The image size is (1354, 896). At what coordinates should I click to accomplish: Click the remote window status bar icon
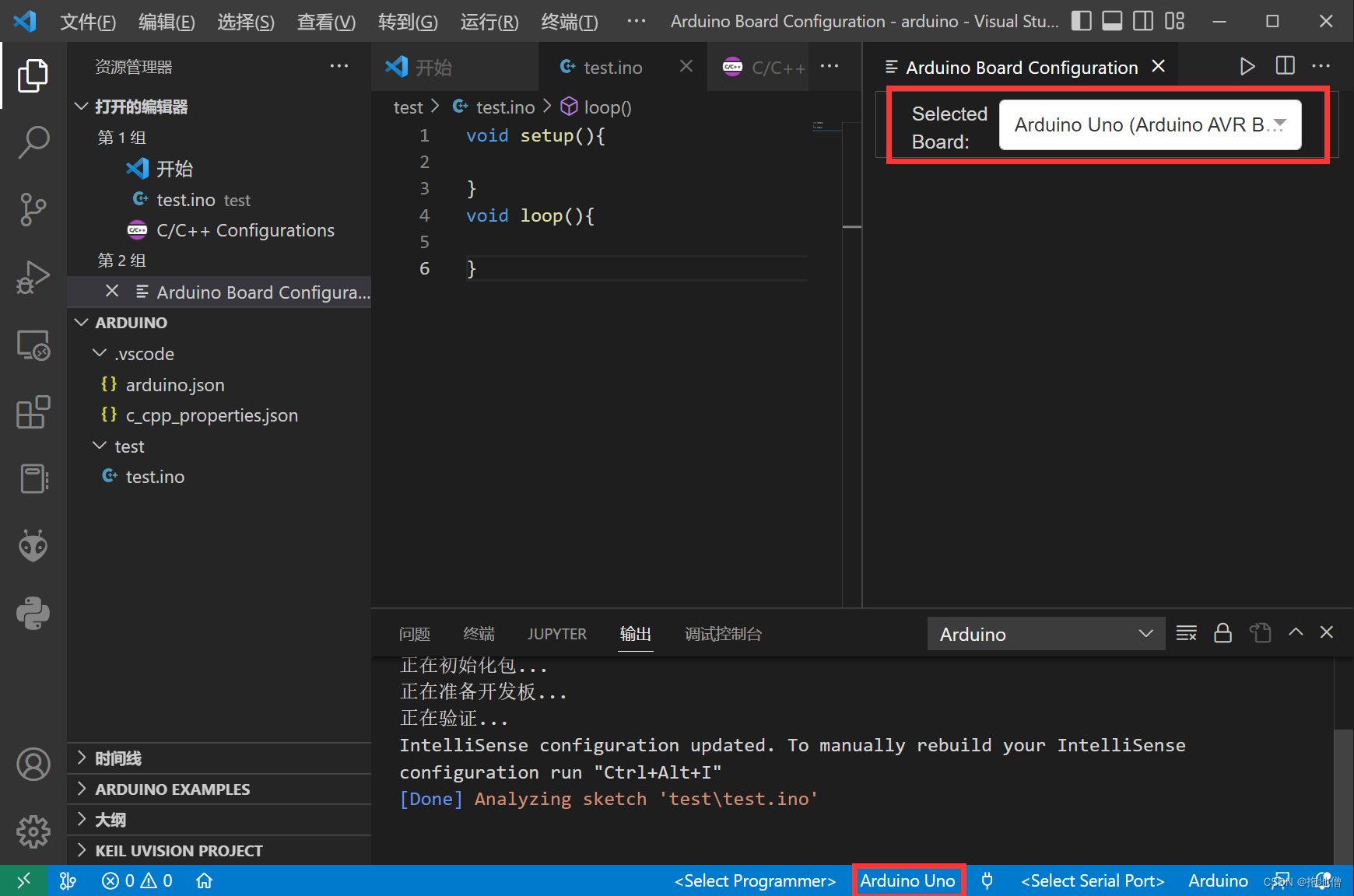point(23,880)
